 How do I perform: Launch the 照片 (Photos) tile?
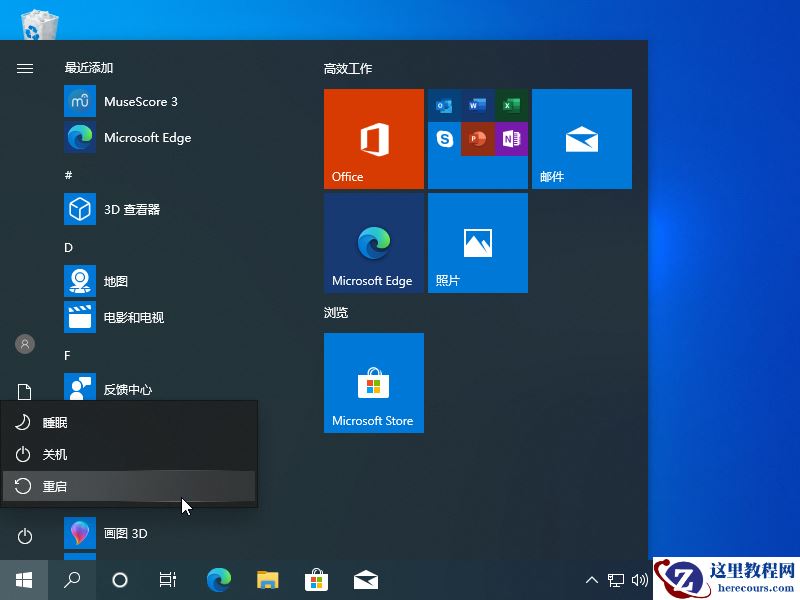[x=477, y=242]
